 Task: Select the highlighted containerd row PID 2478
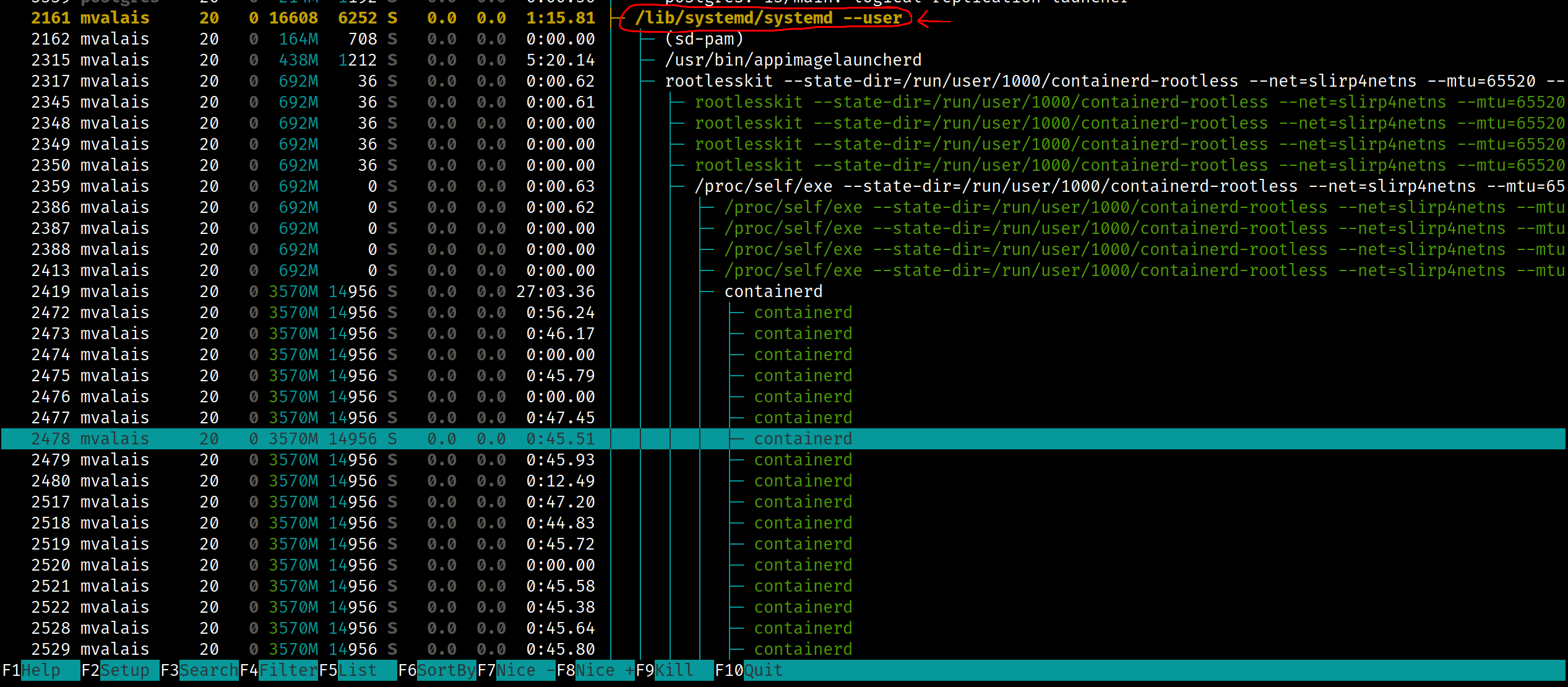coord(802,438)
